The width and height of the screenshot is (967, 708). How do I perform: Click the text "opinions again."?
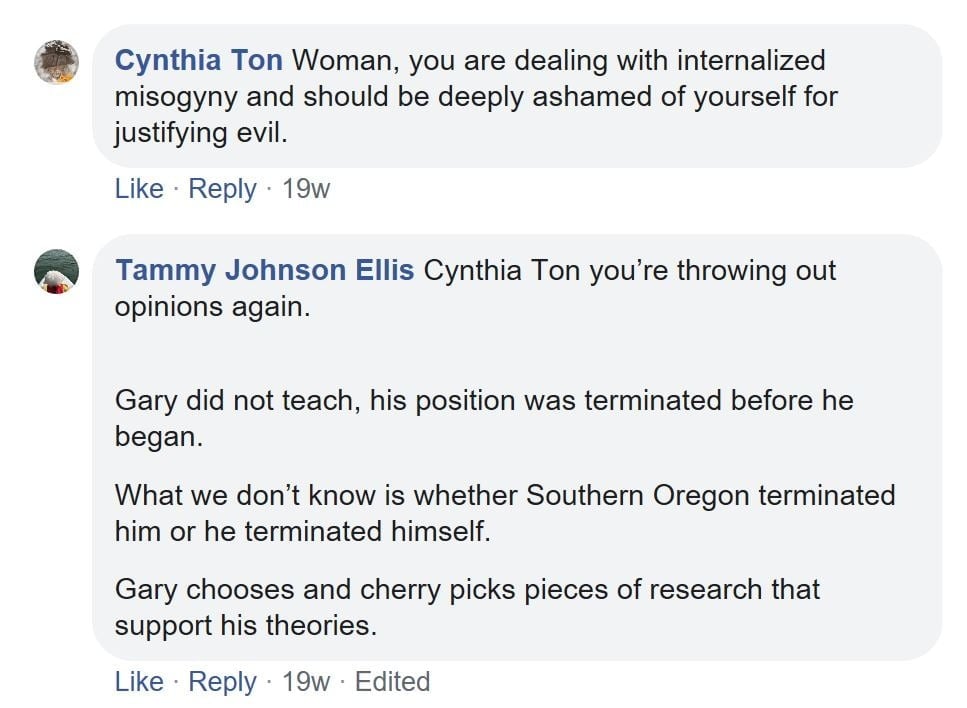click(x=213, y=307)
